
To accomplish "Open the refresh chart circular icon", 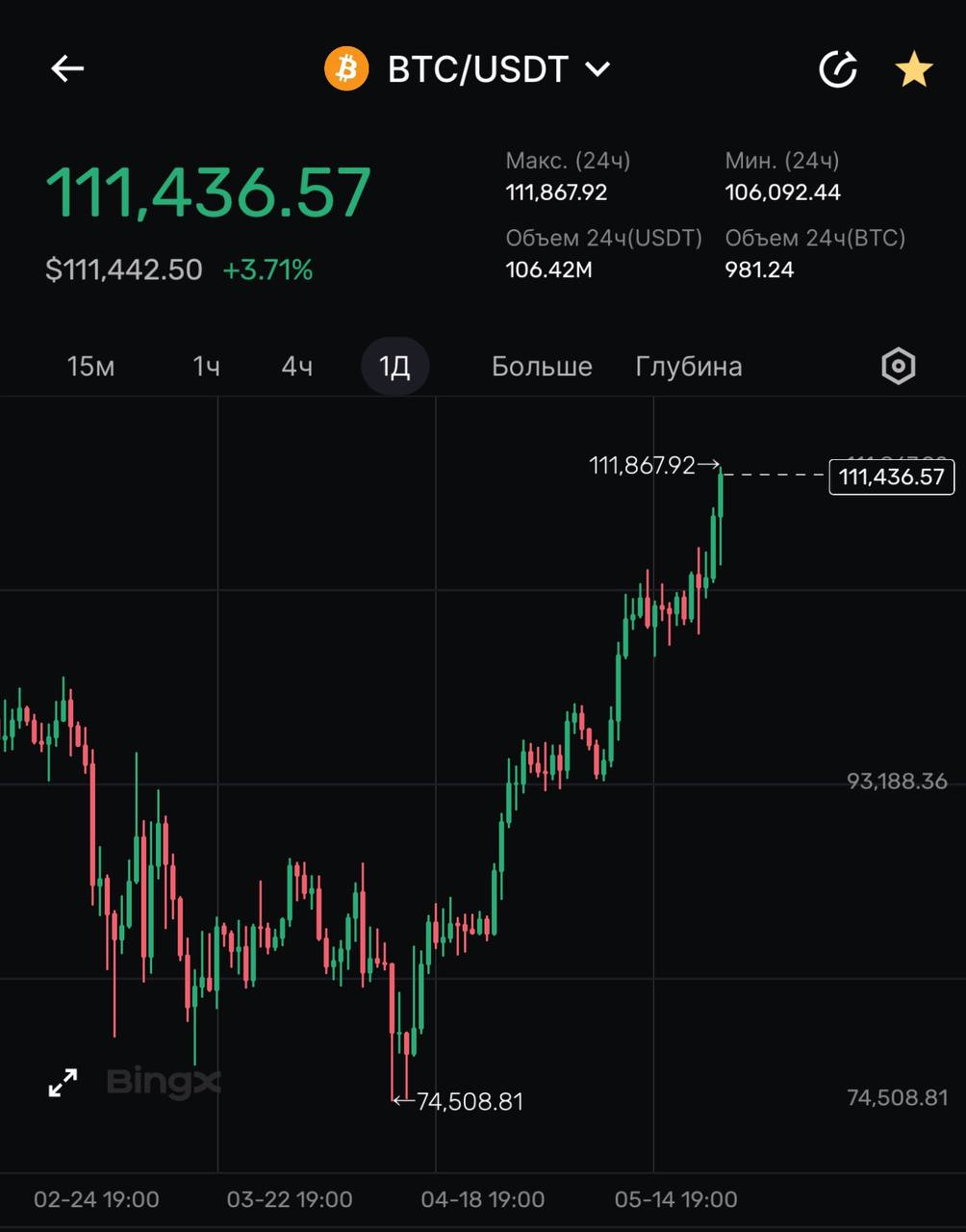I will 837,69.
